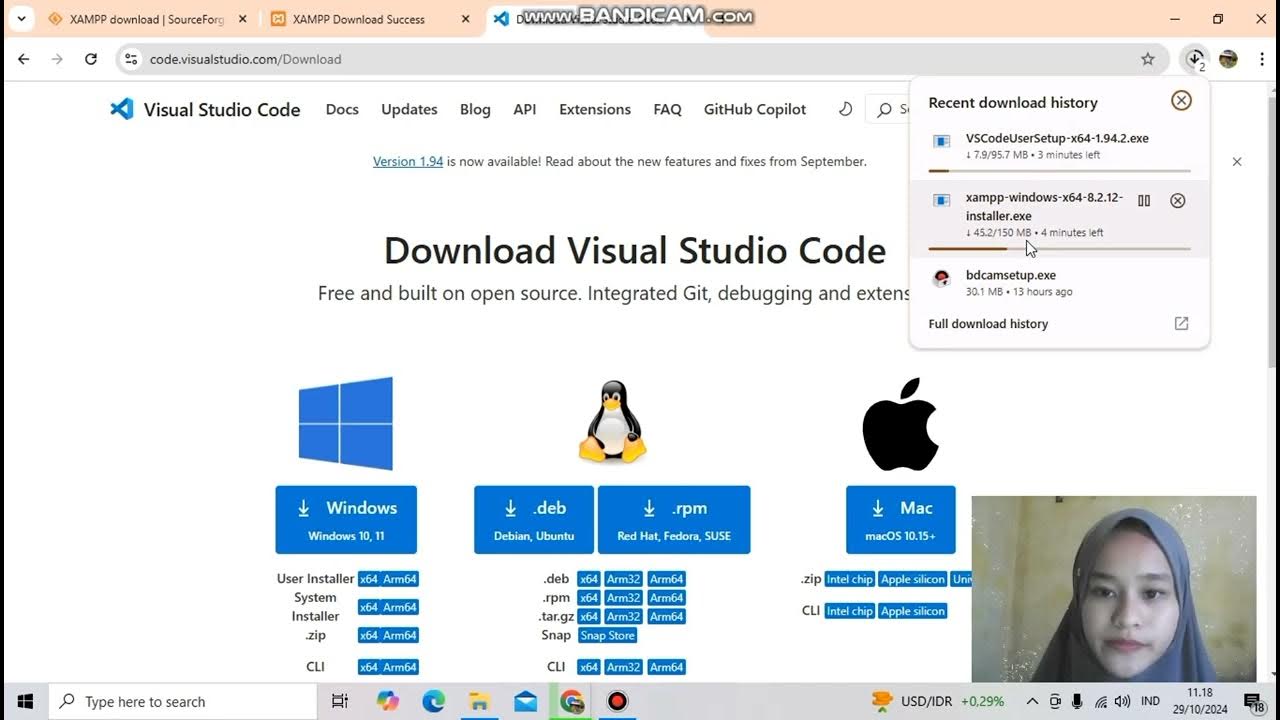Open the FAQ menu item
1280x720 pixels.
click(667, 109)
